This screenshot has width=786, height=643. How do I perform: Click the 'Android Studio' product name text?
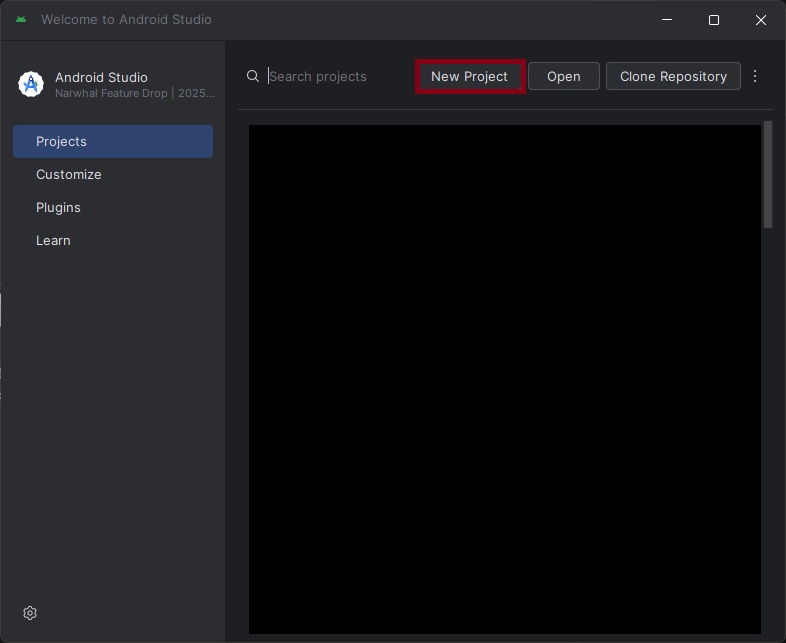tap(101, 77)
